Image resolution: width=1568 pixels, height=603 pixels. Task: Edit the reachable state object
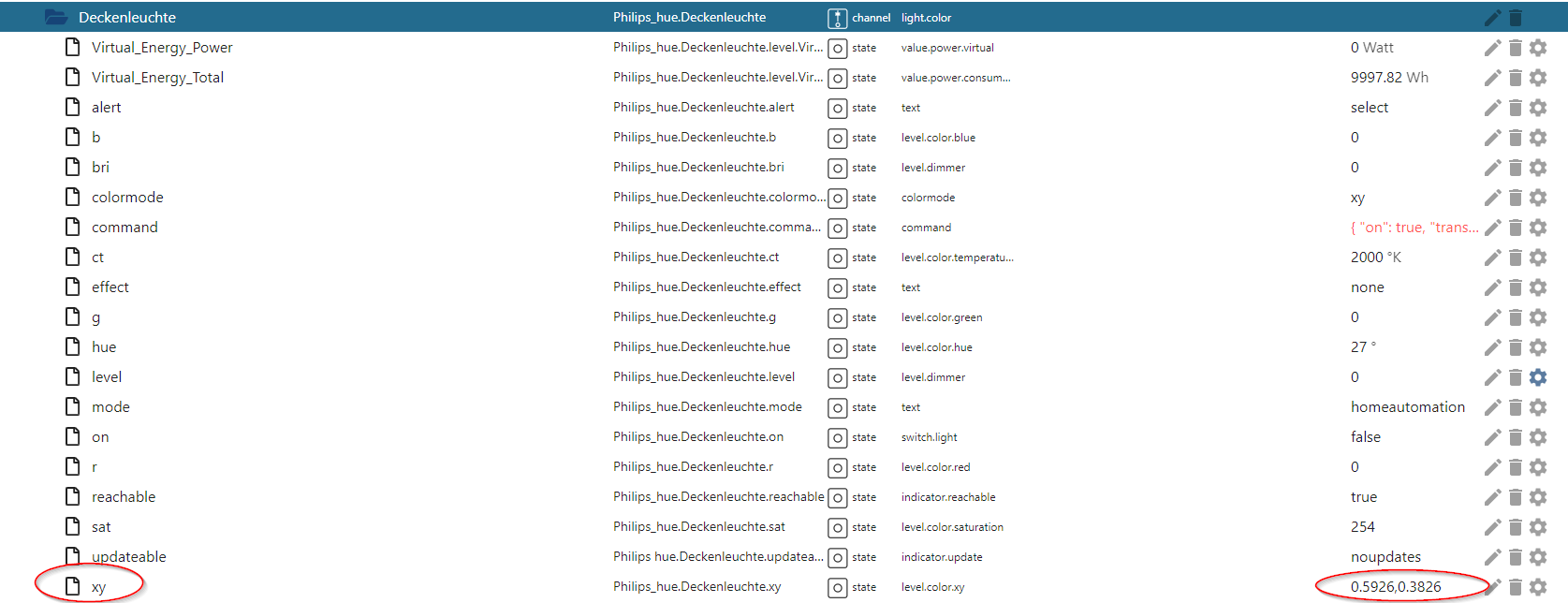[1493, 497]
